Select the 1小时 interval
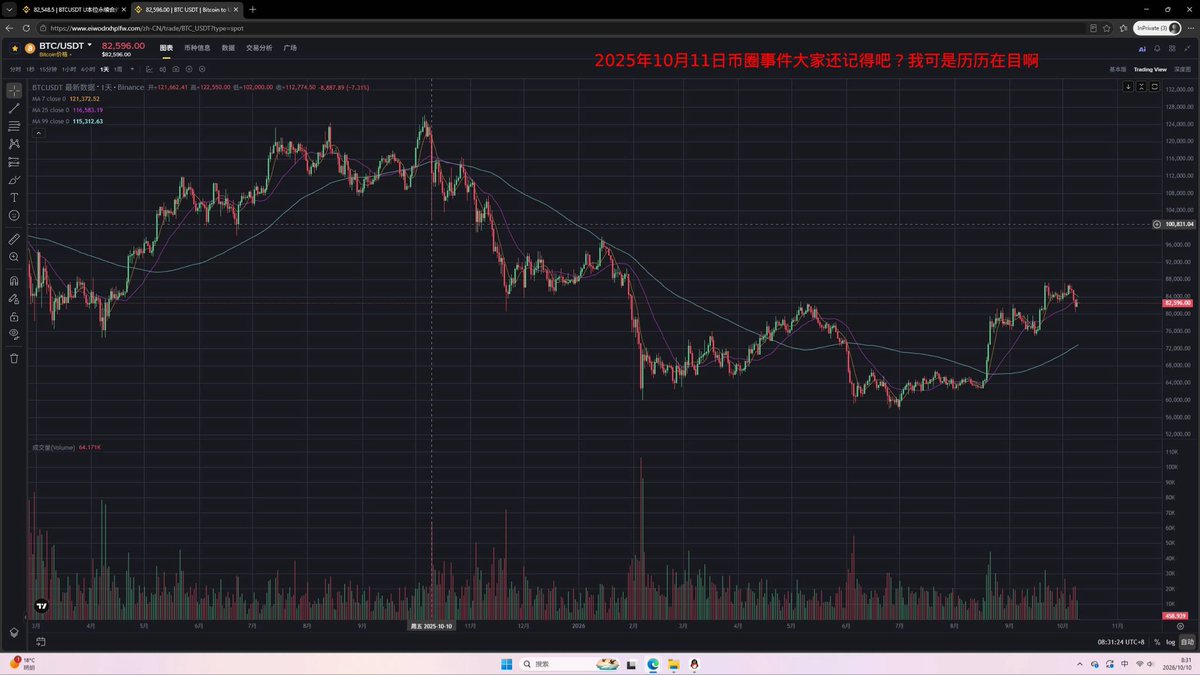Viewport: 1200px width, 675px height. pos(69,69)
